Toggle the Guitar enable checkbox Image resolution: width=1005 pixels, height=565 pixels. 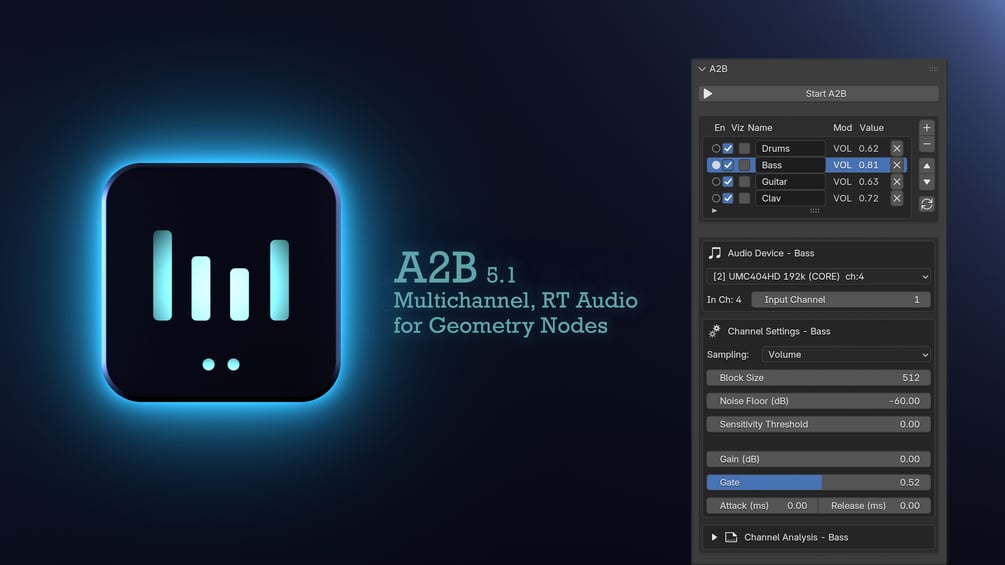tap(728, 181)
